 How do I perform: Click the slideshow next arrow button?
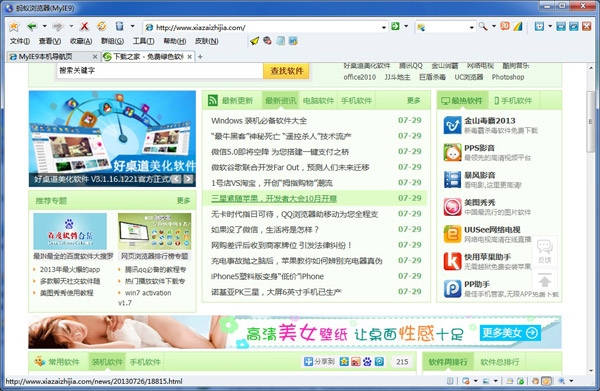pos(188,179)
